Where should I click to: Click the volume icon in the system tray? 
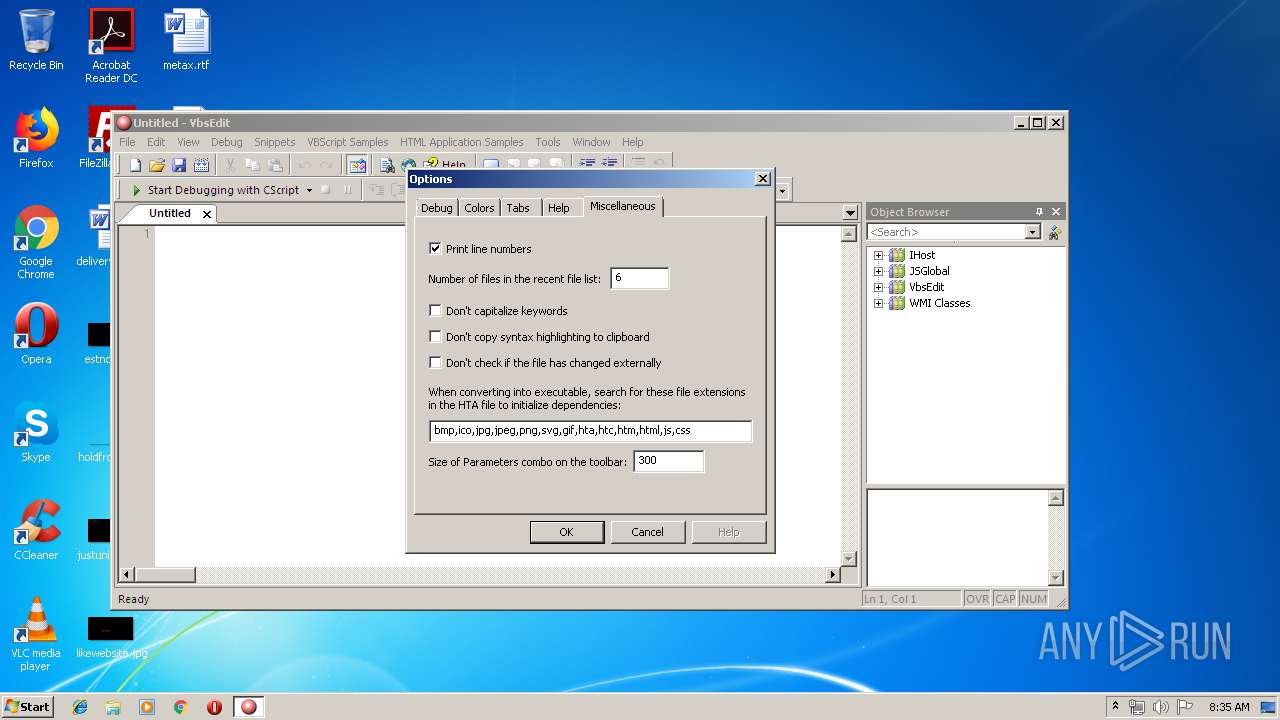click(1160, 707)
